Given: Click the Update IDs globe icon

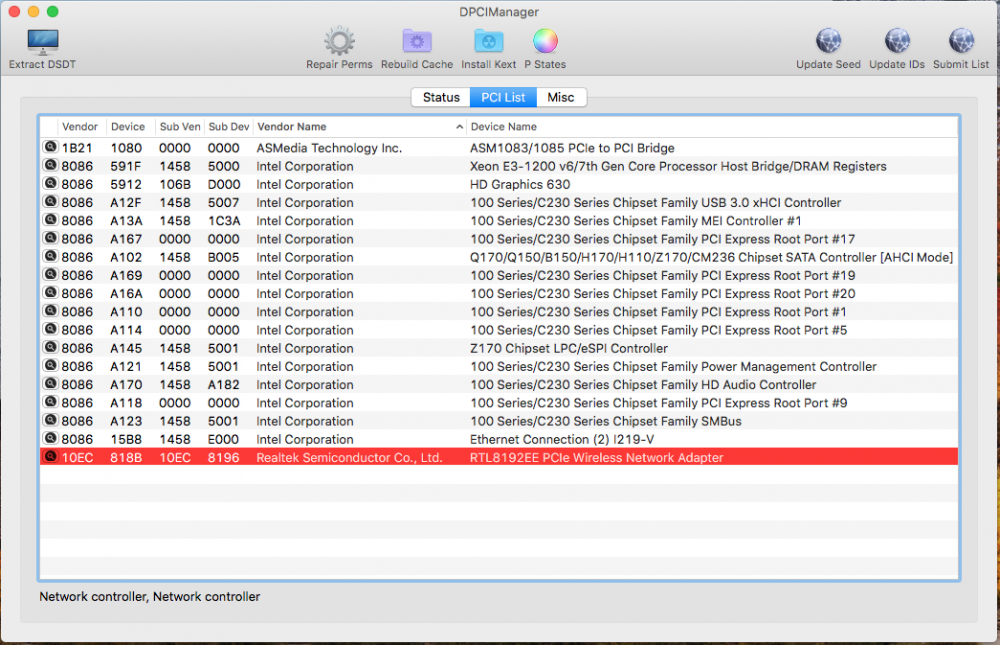Looking at the screenshot, I should tap(897, 41).
